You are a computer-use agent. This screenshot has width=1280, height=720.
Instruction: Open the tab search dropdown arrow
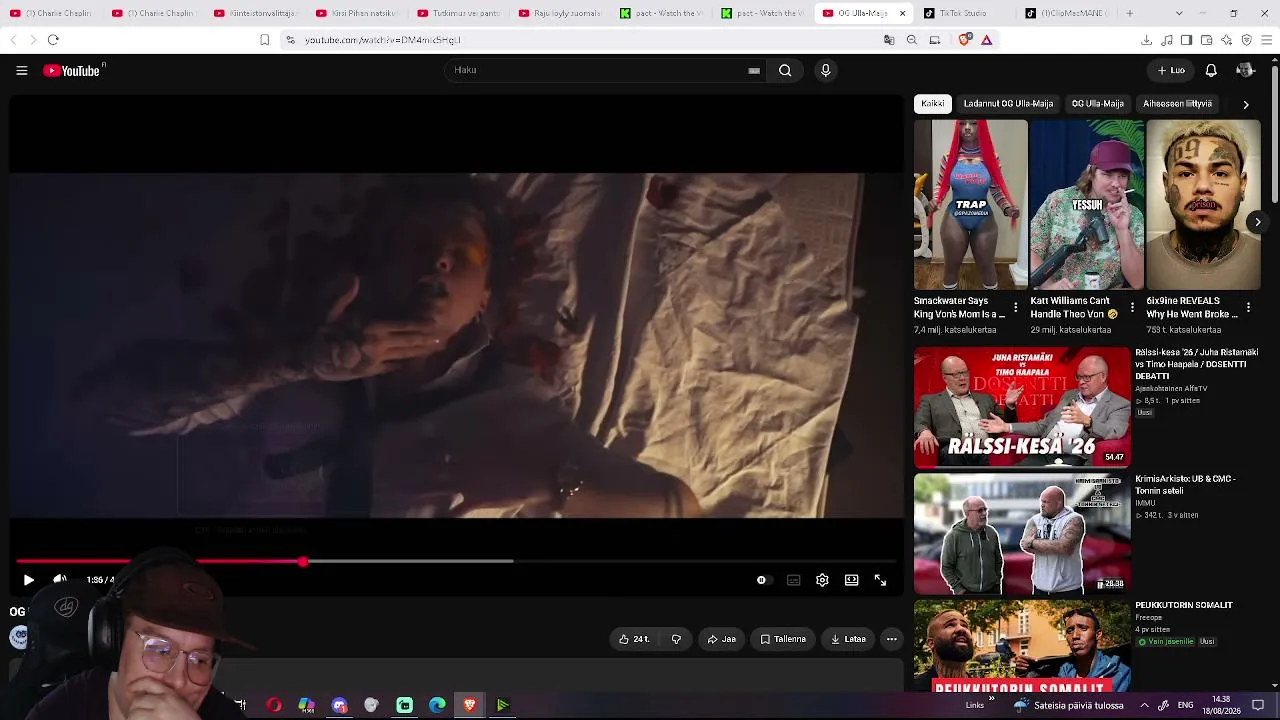tap(1179, 13)
